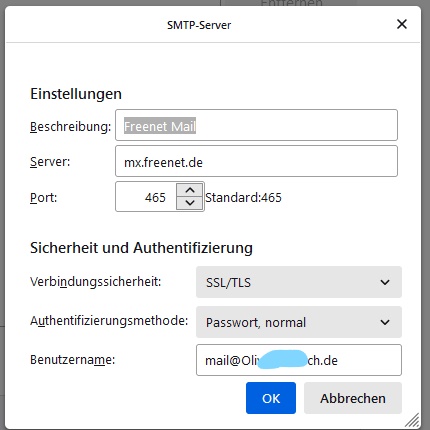Click the Beschreibung label
430x430 pixels.
pyautogui.click(x=70, y=127)
